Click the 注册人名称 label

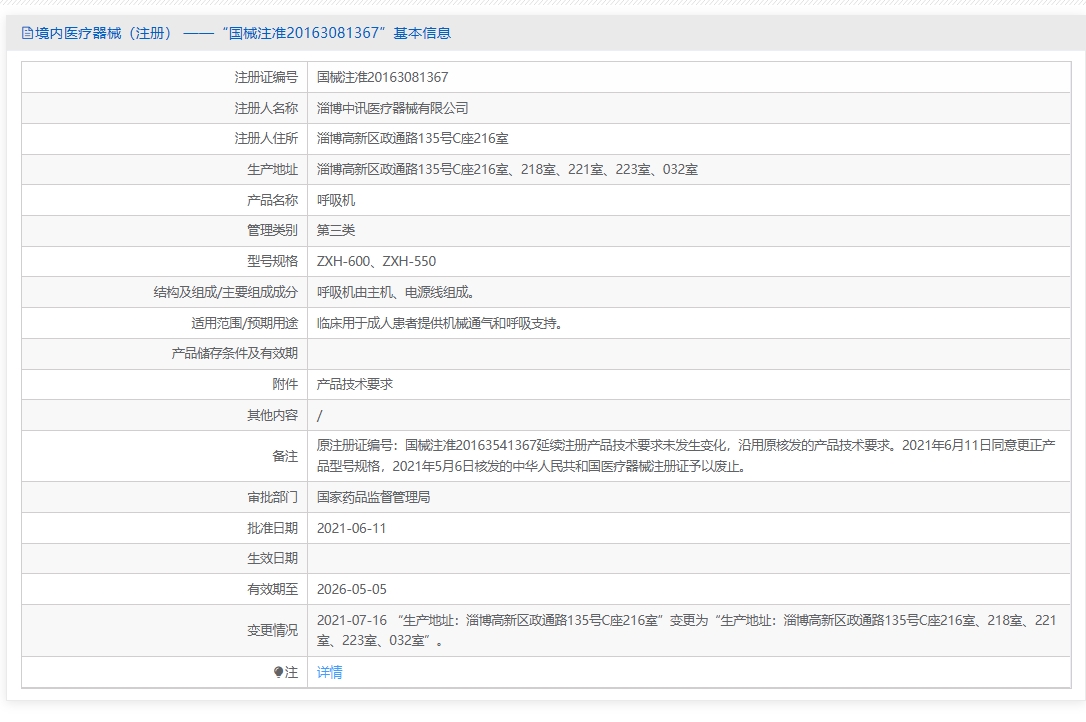[266, 108]
